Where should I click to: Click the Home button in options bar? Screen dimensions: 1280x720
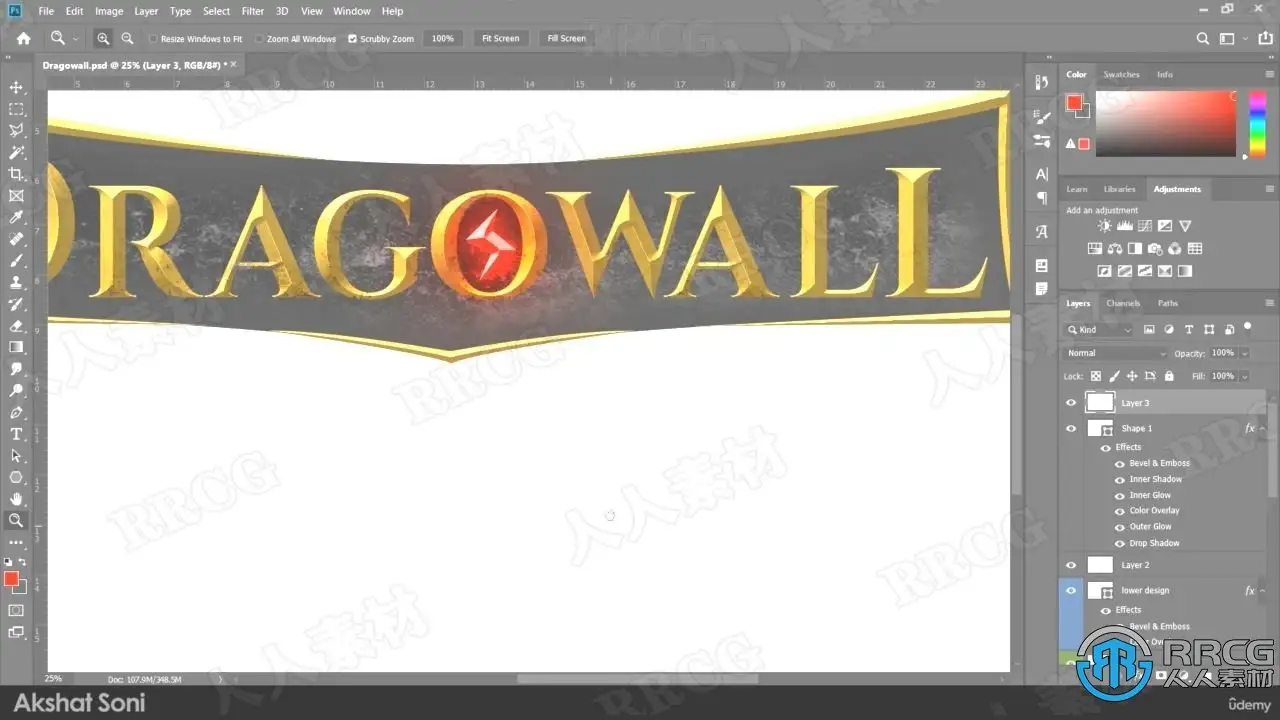(23, 38)
